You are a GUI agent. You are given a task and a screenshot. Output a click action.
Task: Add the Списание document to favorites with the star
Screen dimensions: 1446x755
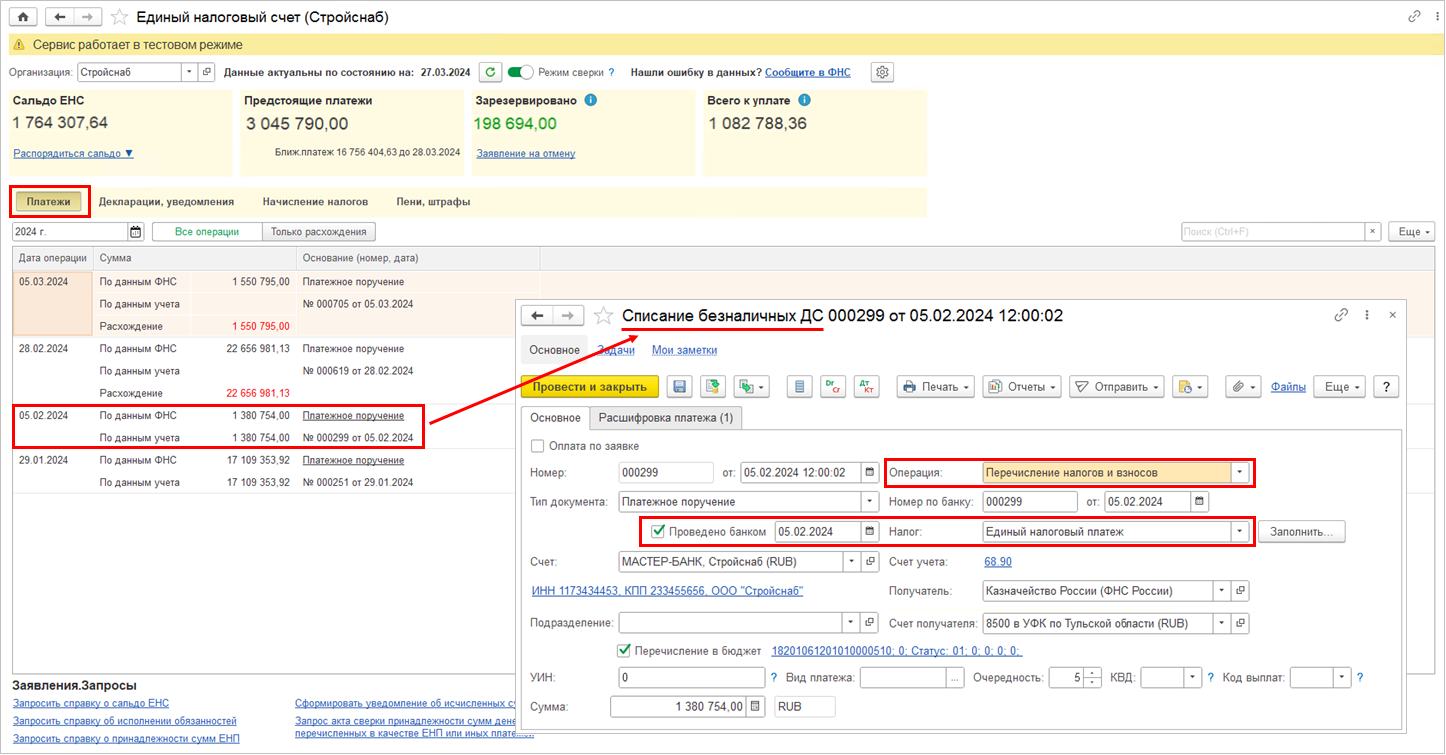coord(602,316)
